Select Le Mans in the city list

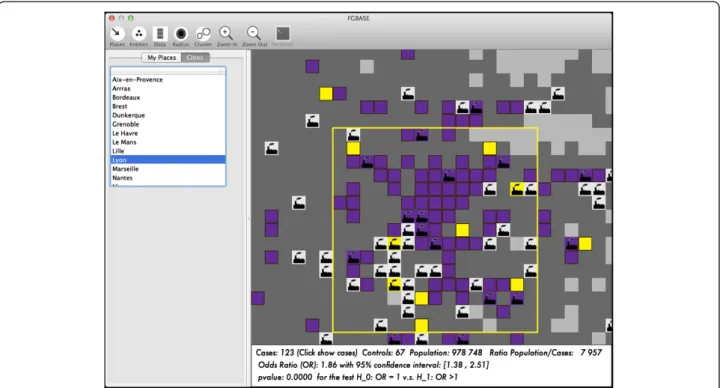click(x=168, y=142)
